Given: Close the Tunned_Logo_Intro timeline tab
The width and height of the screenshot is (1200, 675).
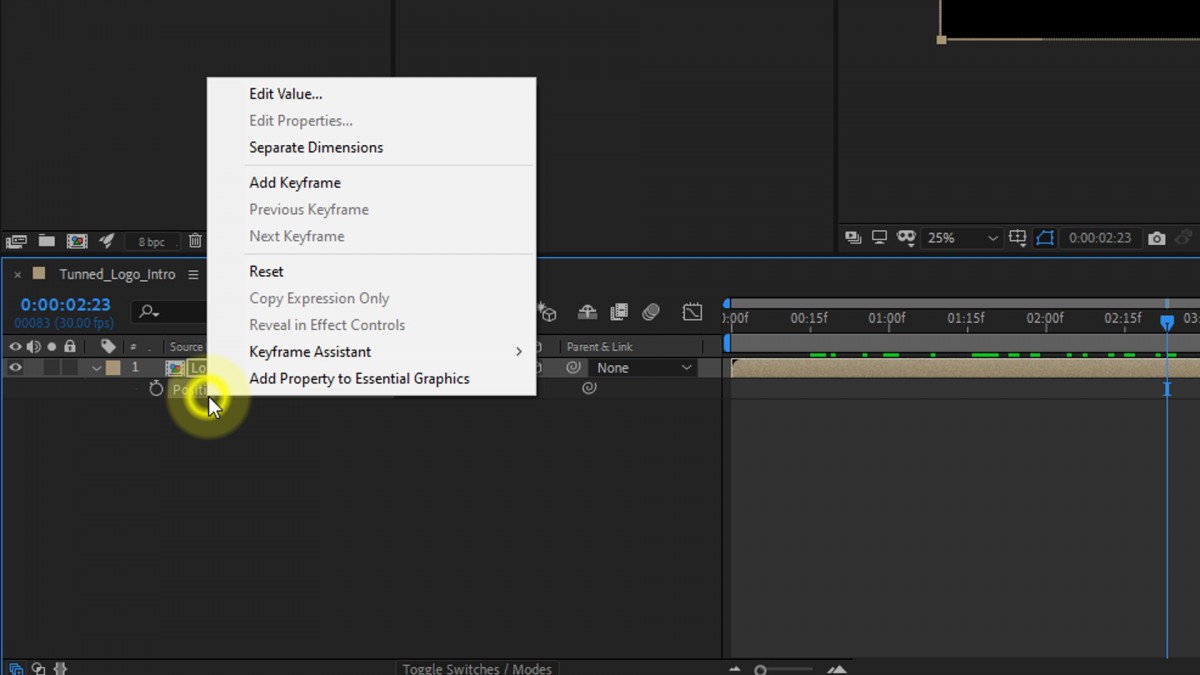Looking at the screenshot, I should click(x=16, y=274).
